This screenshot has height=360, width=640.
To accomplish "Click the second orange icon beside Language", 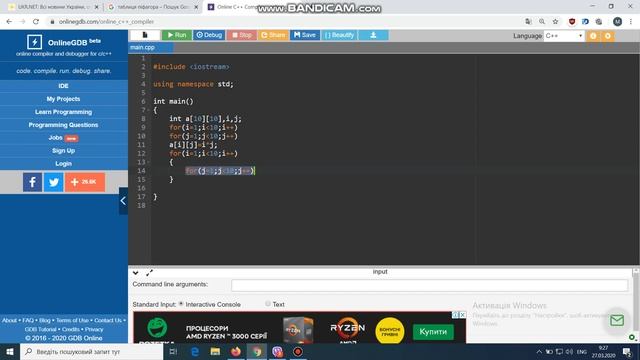I will tap(608, 36).
